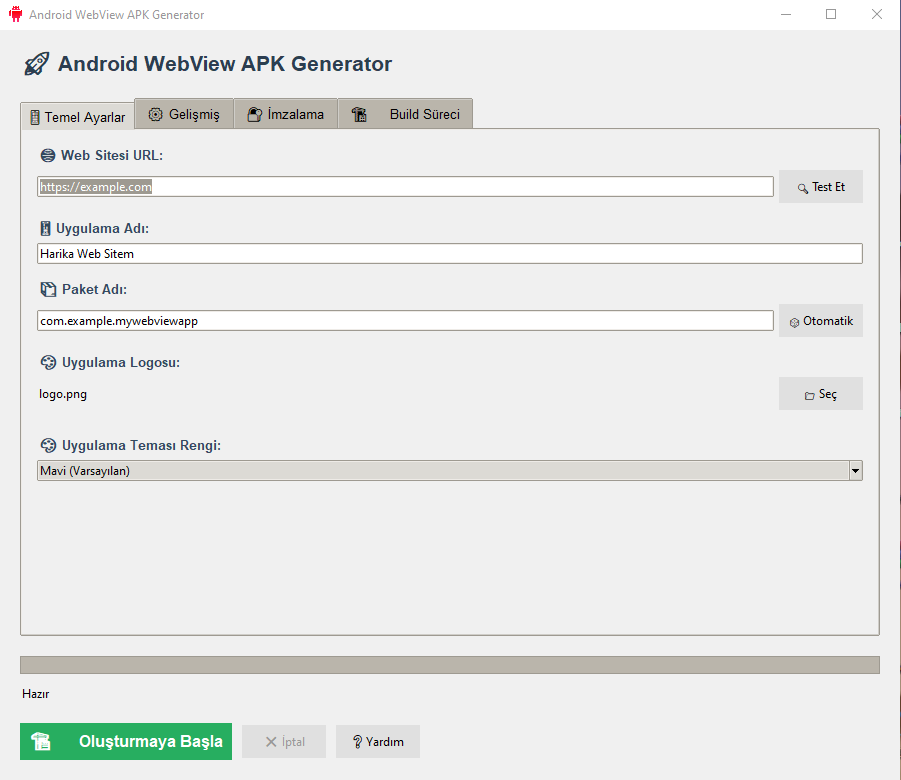Click the red Android icon in title bar
Image resolution: width=901 pixels, height=780 pixels.
16,14
